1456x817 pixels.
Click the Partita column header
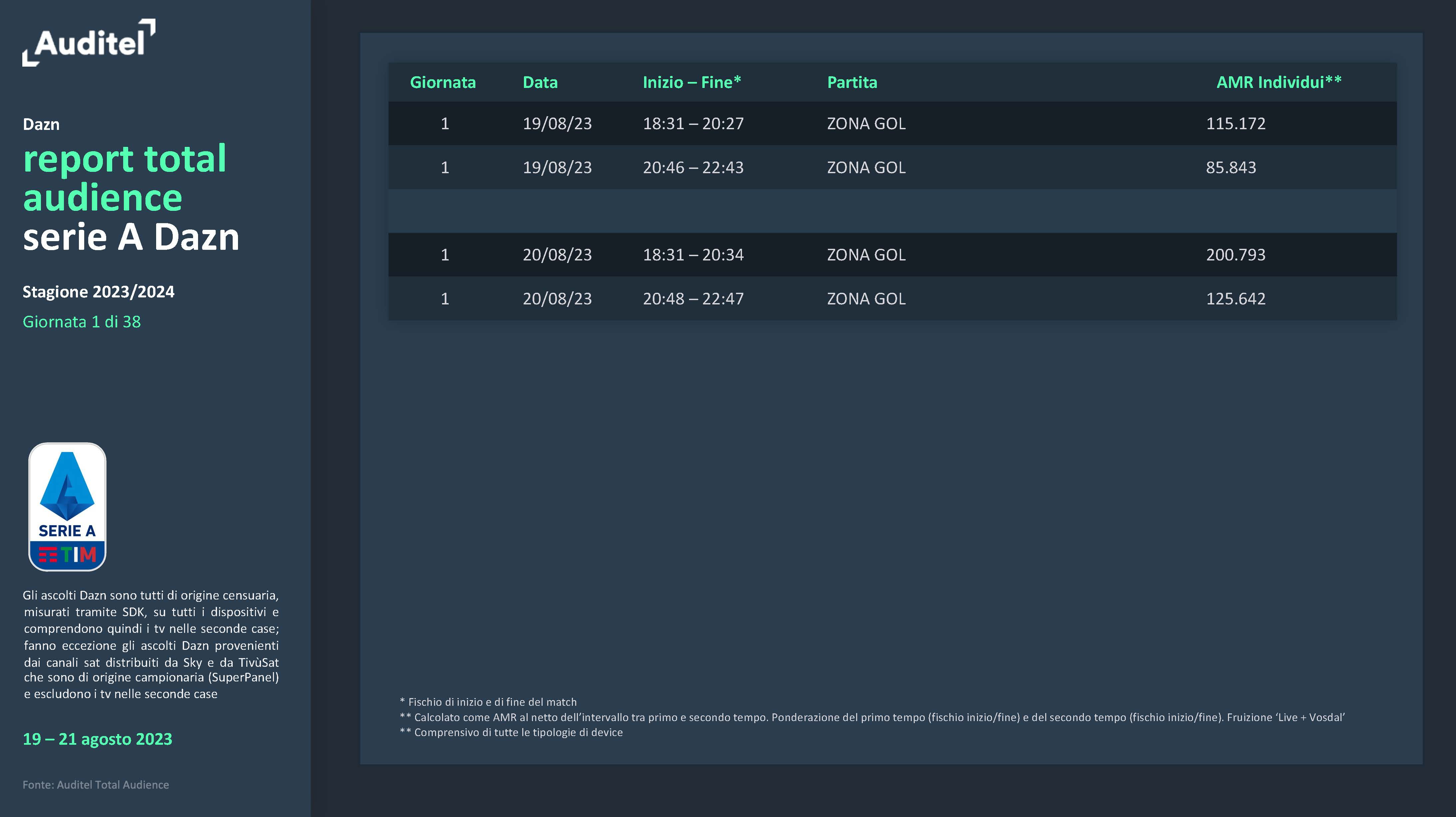click(852, 83)
